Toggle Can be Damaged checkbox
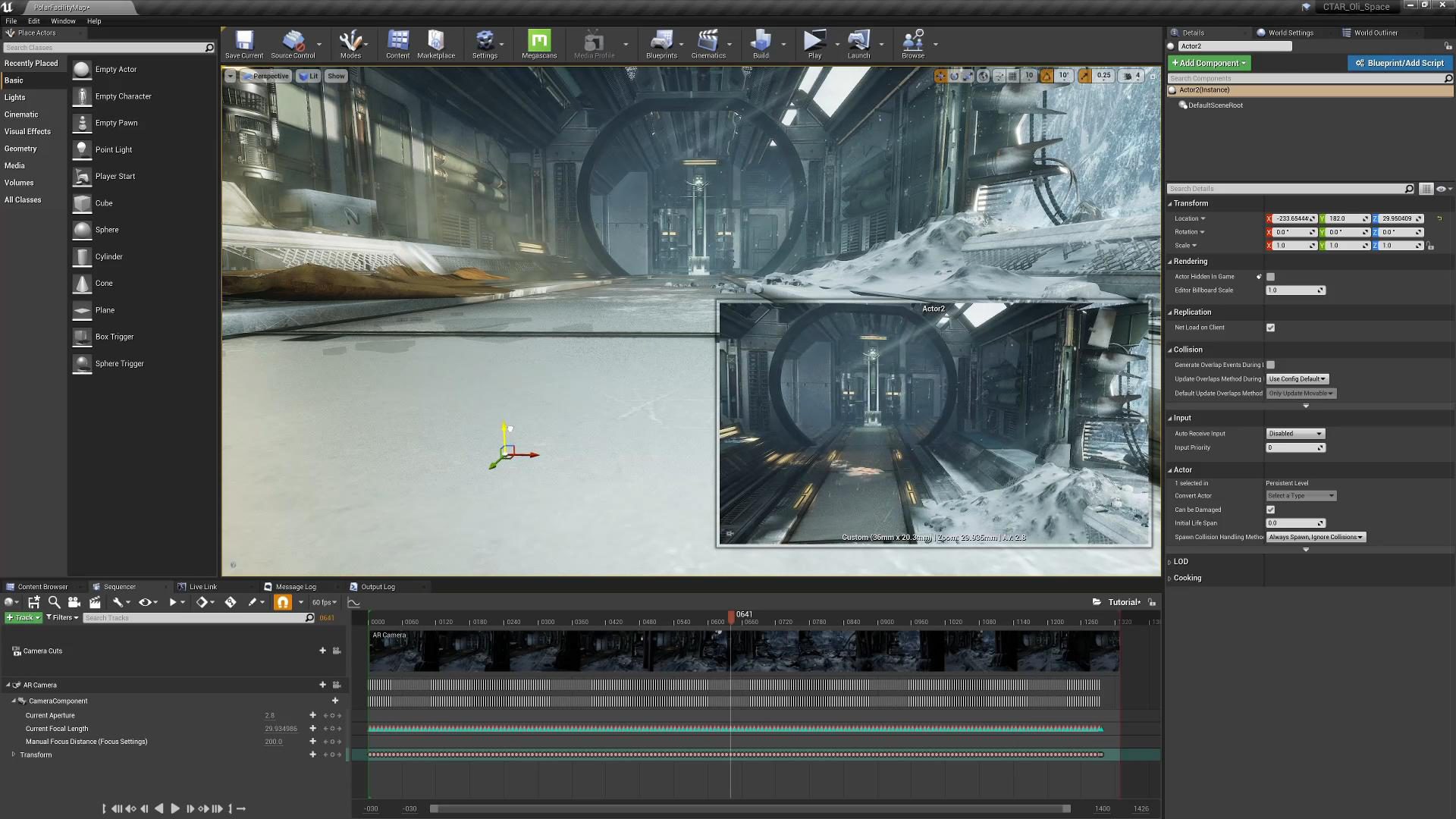Viewport: 1456px width, 819px height. tap(1270, 509)
